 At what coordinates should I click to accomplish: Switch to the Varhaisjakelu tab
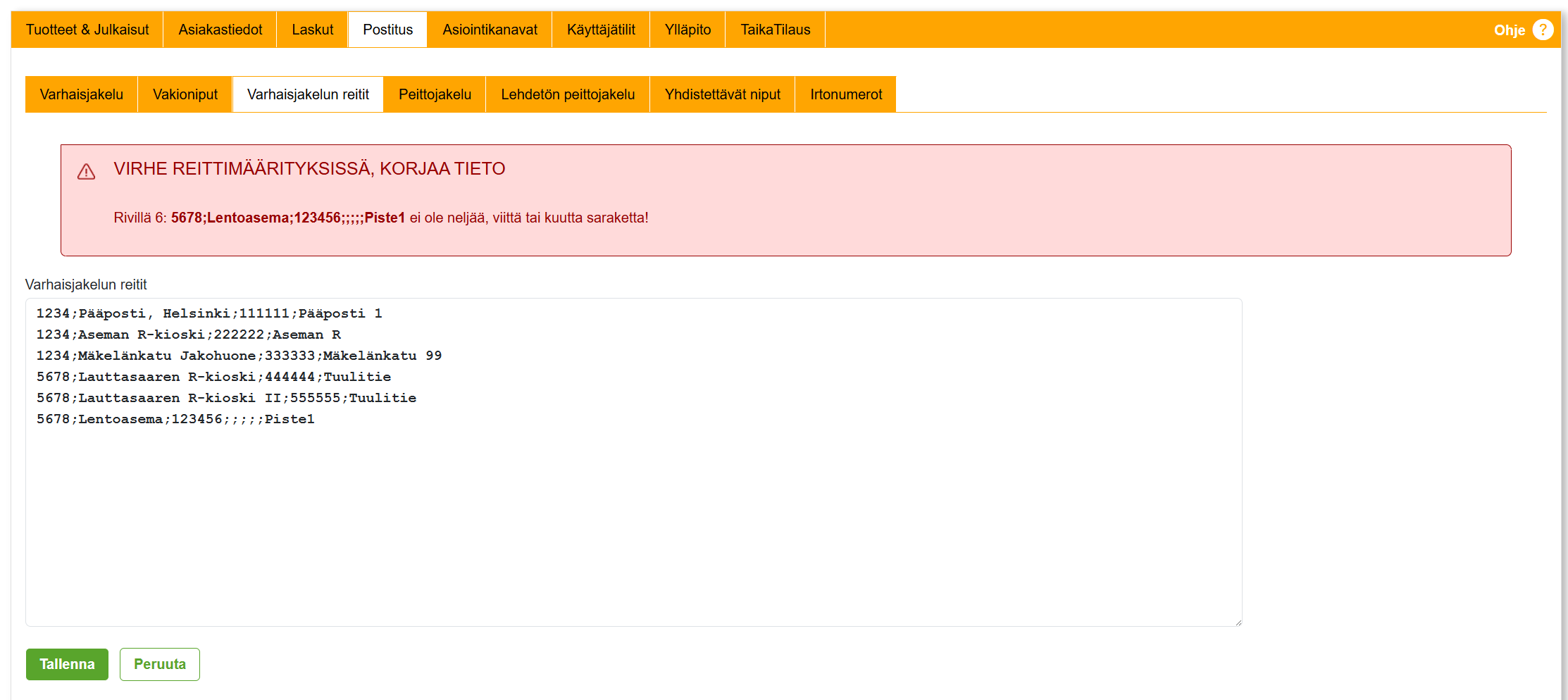82,94
